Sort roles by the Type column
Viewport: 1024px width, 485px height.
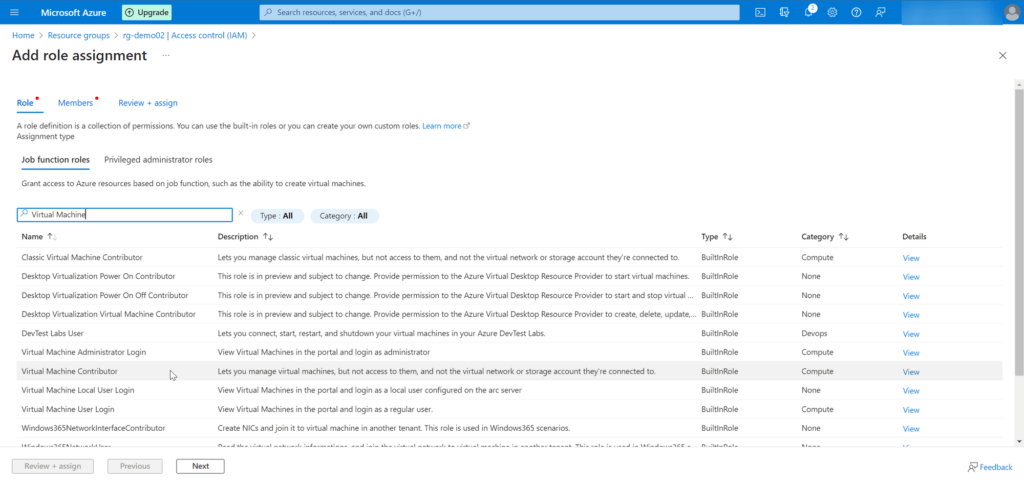click(716, 236)
